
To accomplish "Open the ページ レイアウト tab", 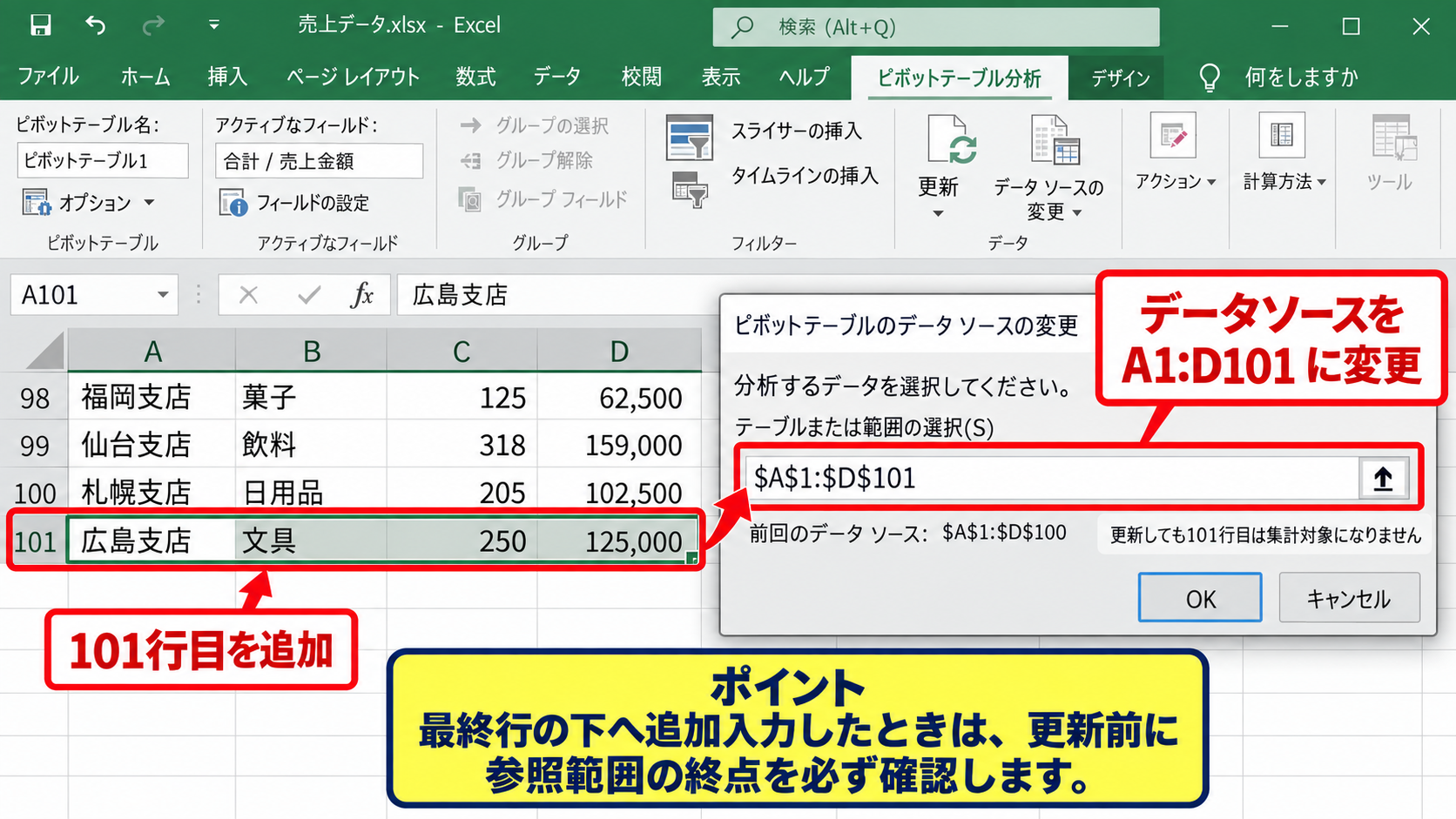I will 353,77.
